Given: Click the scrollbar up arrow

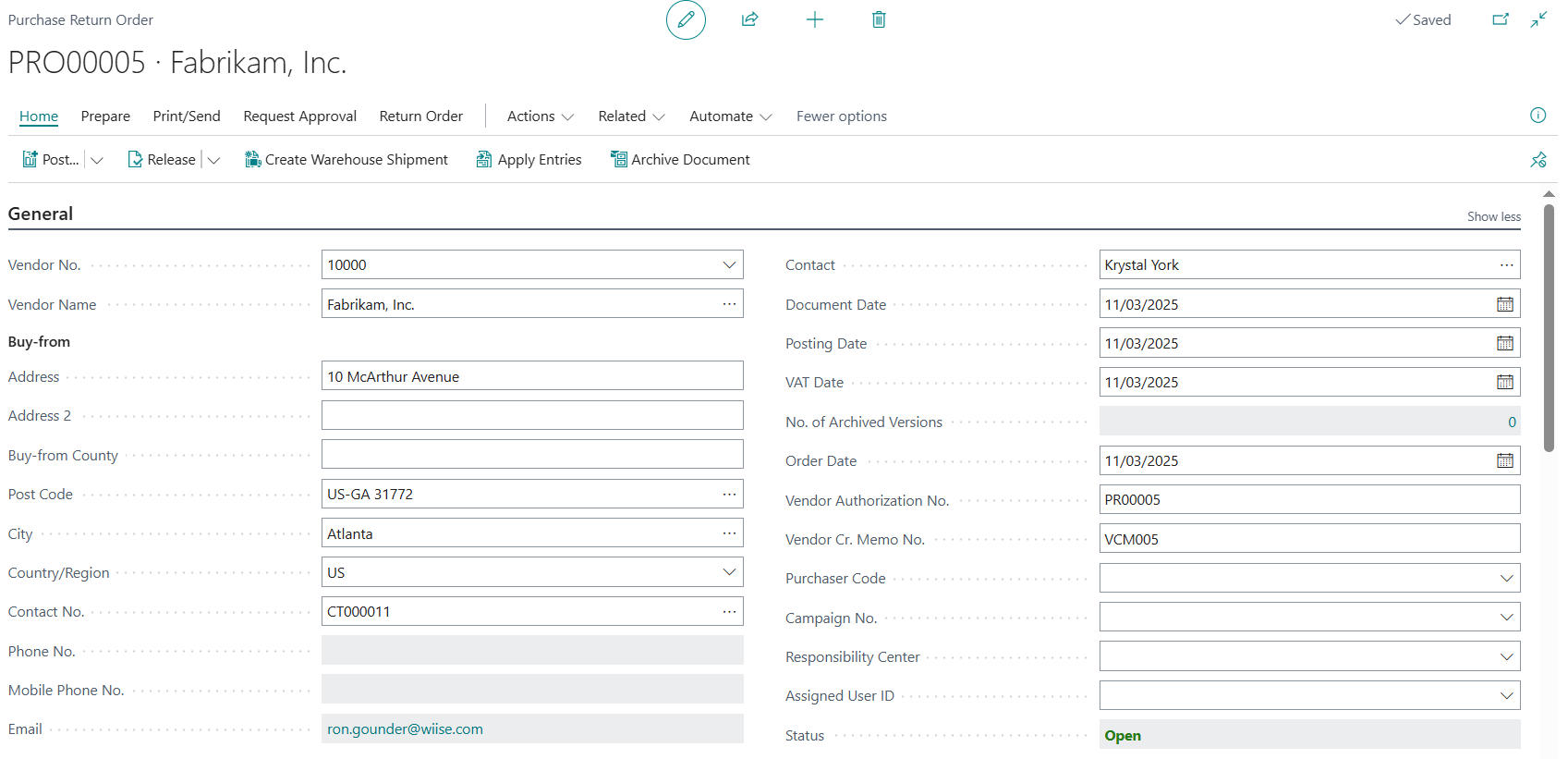Looking at the screenshot, I should (x=1549, y=194).
